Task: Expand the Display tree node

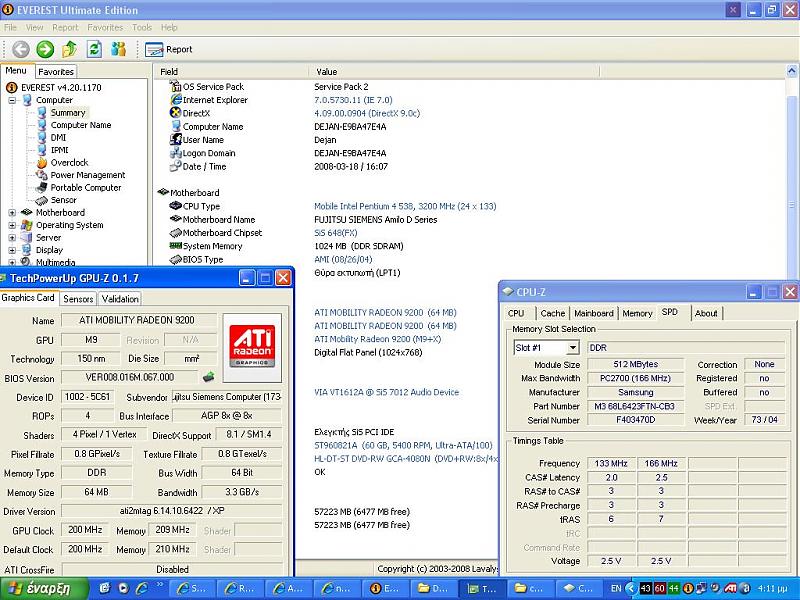Action: pyautogui.click(x=12, y=250)
